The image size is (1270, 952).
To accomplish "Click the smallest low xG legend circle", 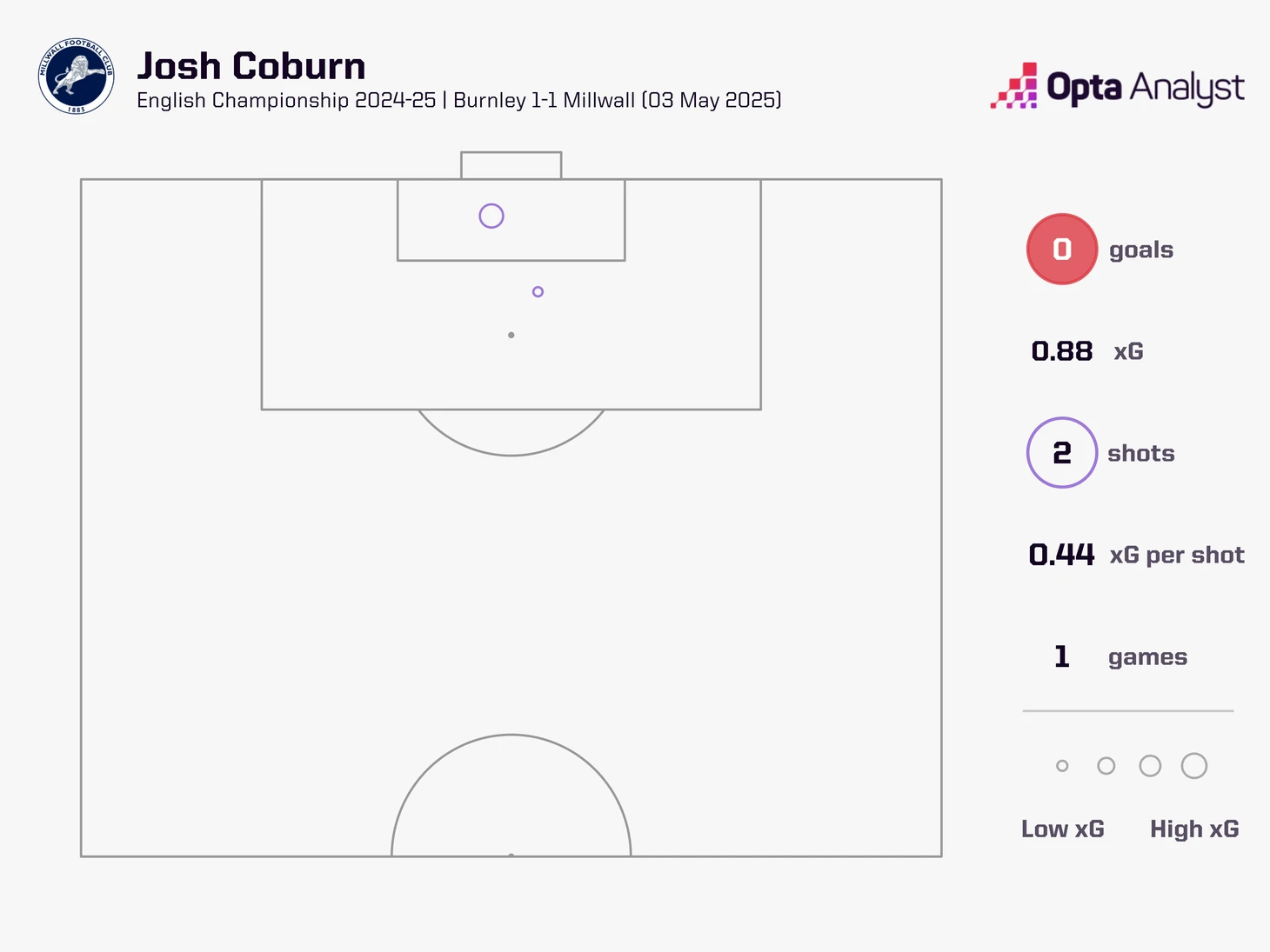I will point(1062,766).
